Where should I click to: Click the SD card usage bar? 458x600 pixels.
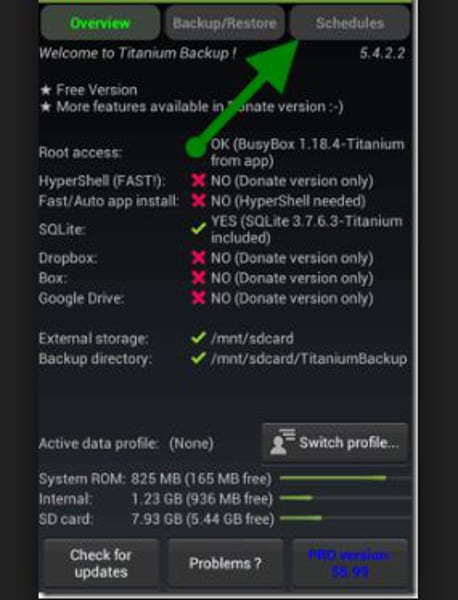pos(345,518)
